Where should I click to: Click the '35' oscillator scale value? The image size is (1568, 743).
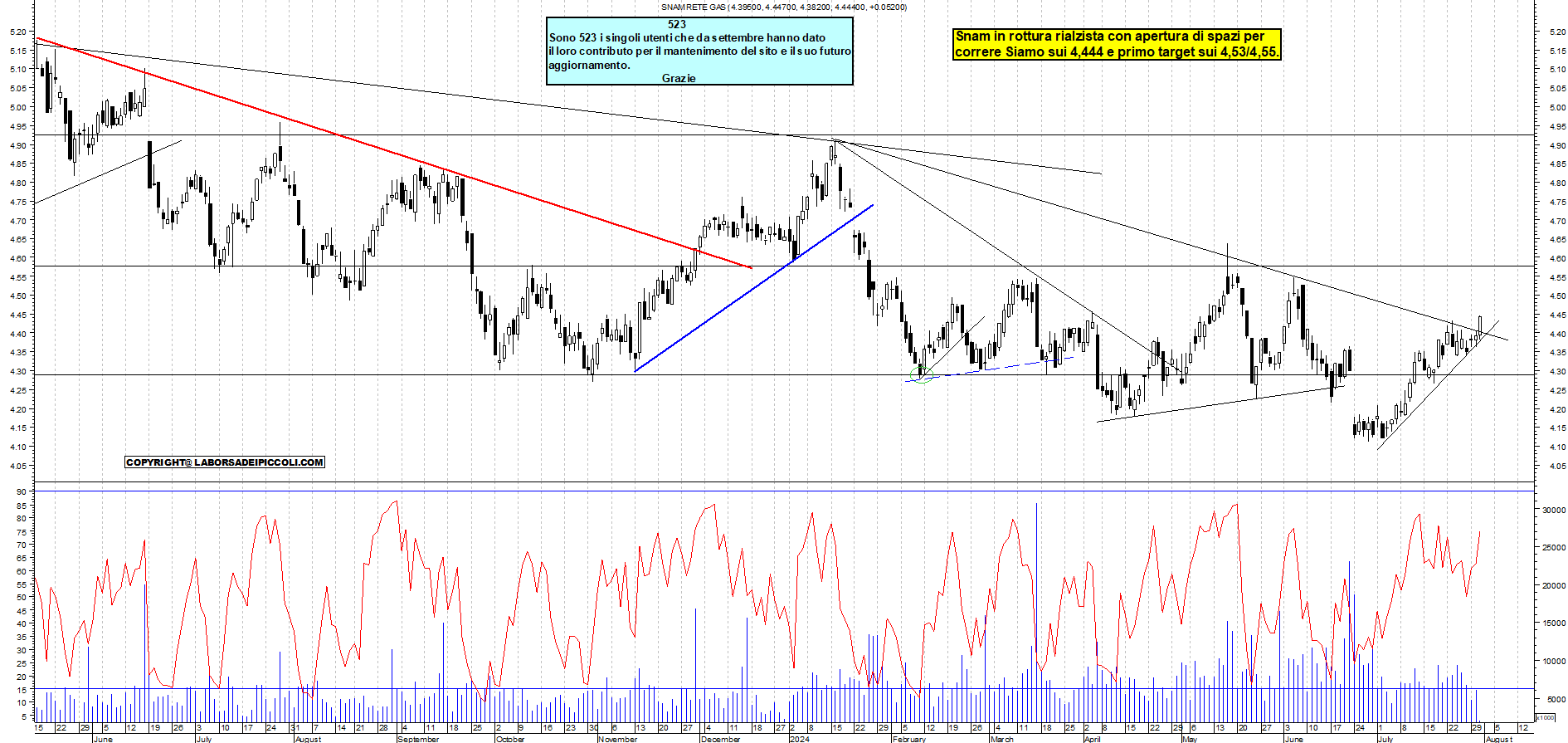pos(21,637)
